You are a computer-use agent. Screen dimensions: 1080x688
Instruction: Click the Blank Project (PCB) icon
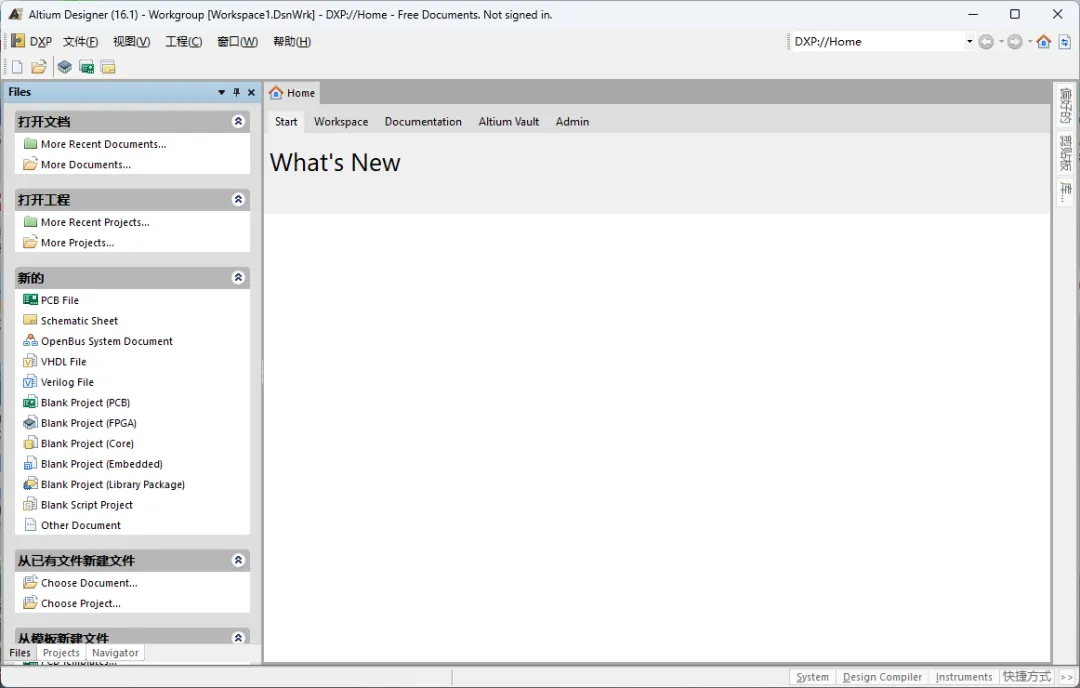click(30, 402)
